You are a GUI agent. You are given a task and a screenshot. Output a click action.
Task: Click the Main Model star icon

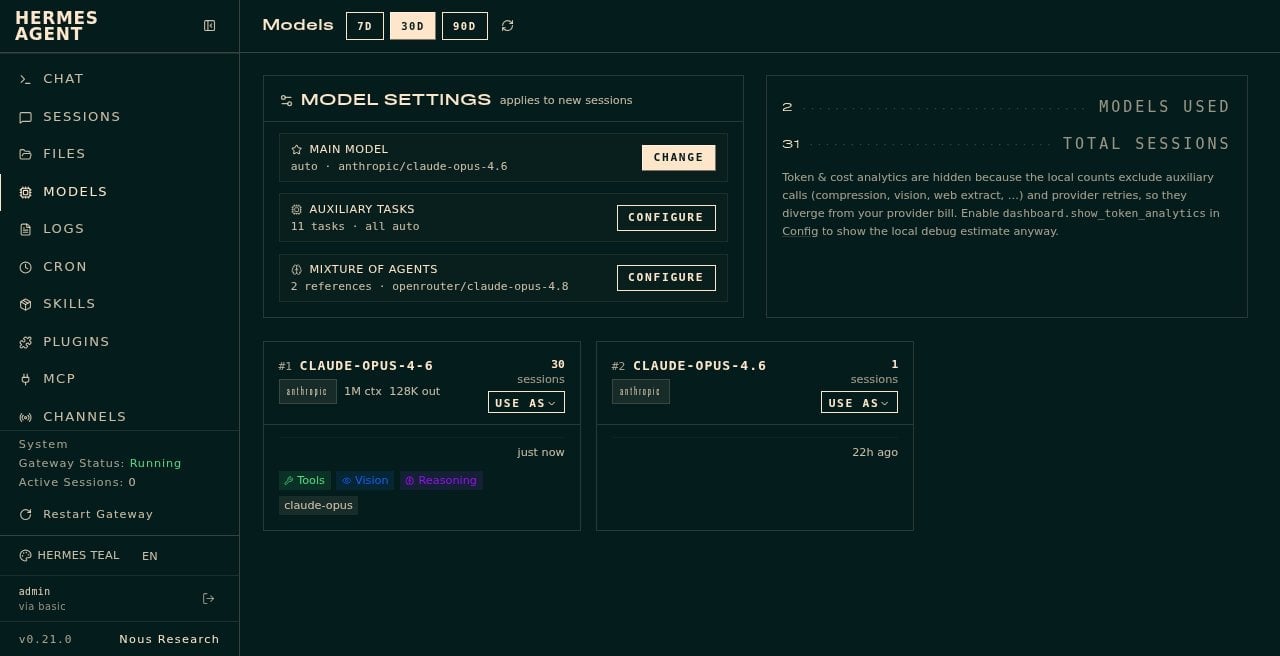tap(297, 149)
